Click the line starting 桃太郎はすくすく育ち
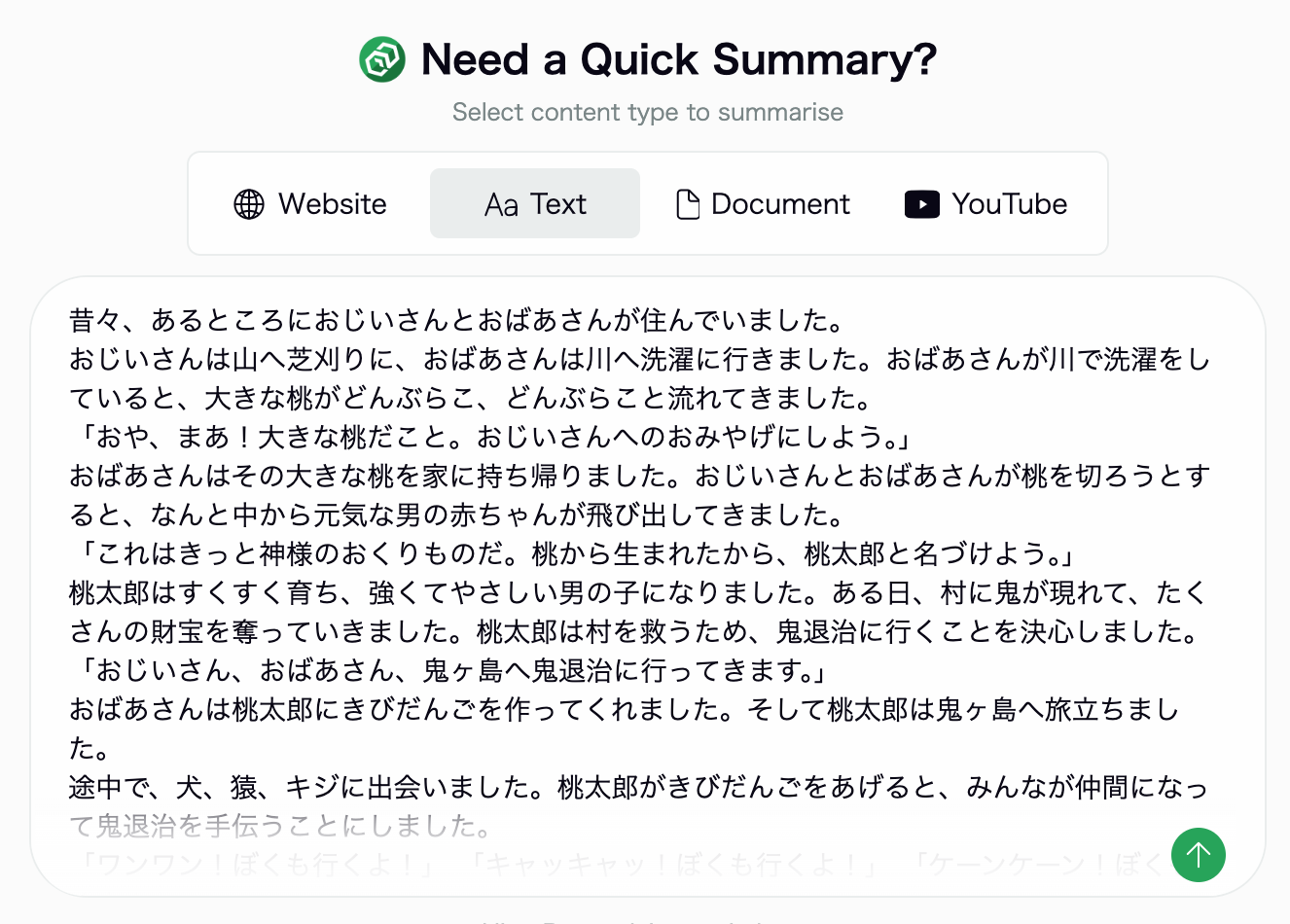The height and width of the screenshot is (924, 1290). pyautogui.click(x=638, y=592)
